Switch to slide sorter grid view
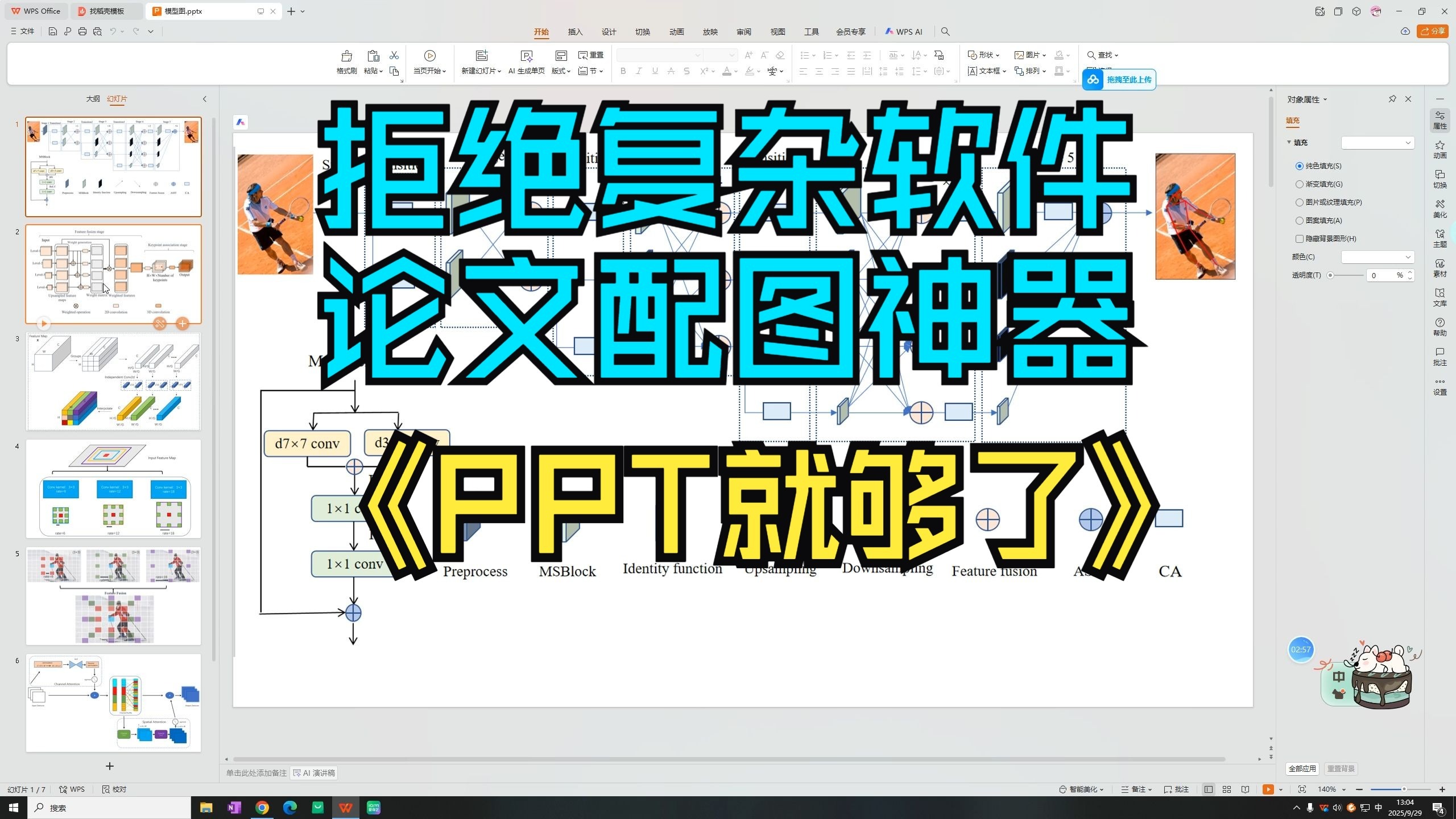The width and height of the screenshot is (1456, 819). click(1227, 789)
